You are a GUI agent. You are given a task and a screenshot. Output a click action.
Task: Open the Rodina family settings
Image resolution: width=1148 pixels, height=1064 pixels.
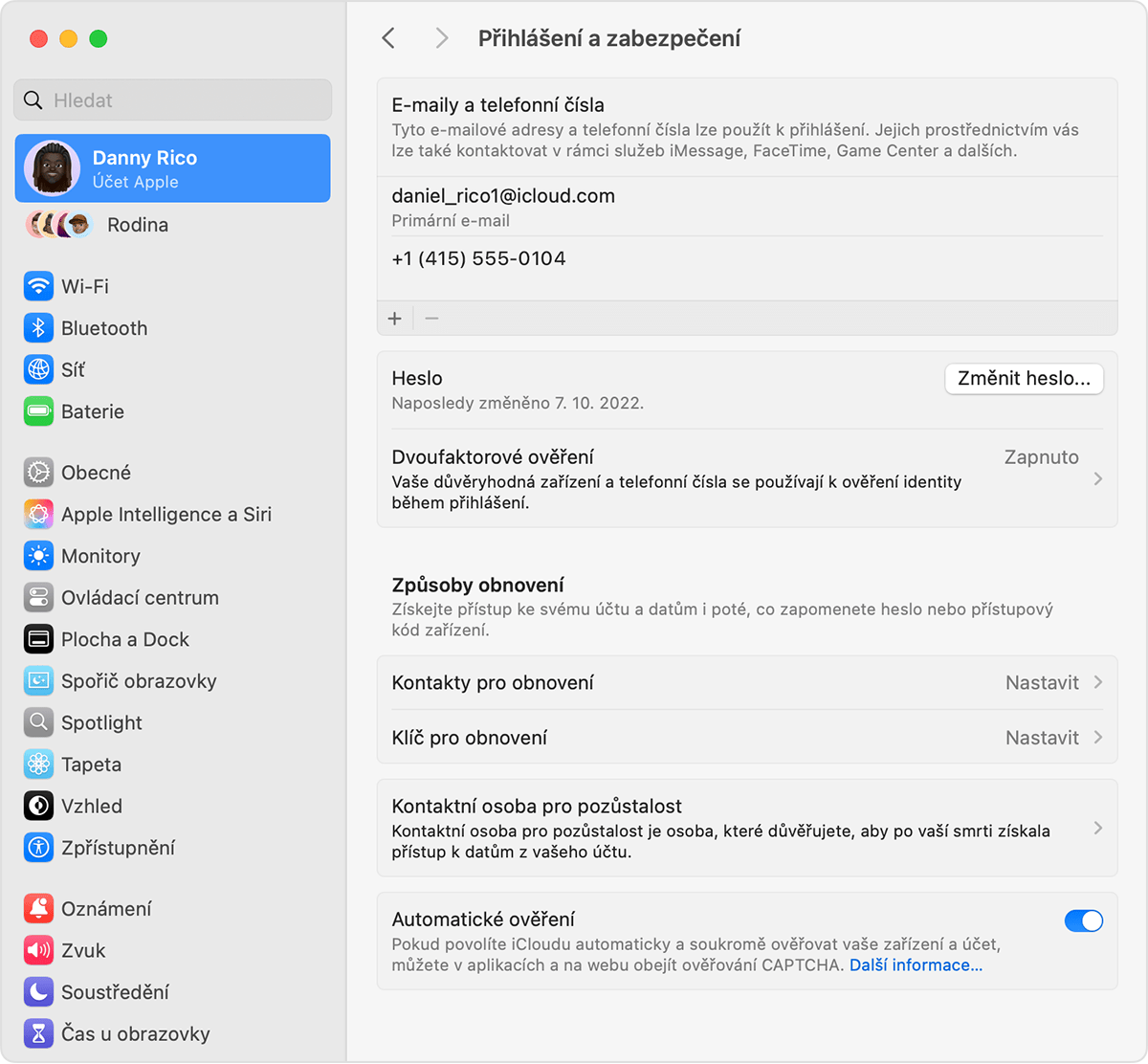[x=137, y=225]
